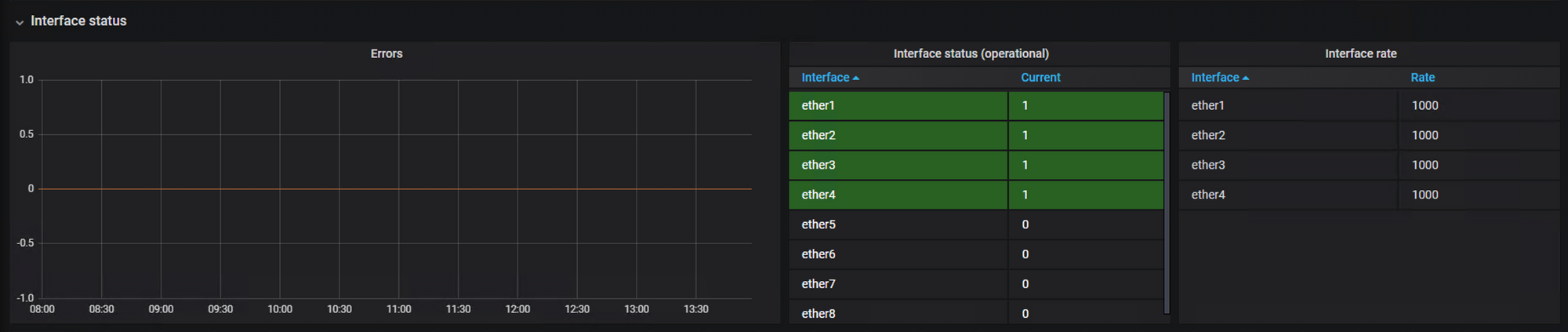The height and width of the screenshot is (332, 1568).
Task: Open the Interface rate panel title menu
Action: 1360,53
